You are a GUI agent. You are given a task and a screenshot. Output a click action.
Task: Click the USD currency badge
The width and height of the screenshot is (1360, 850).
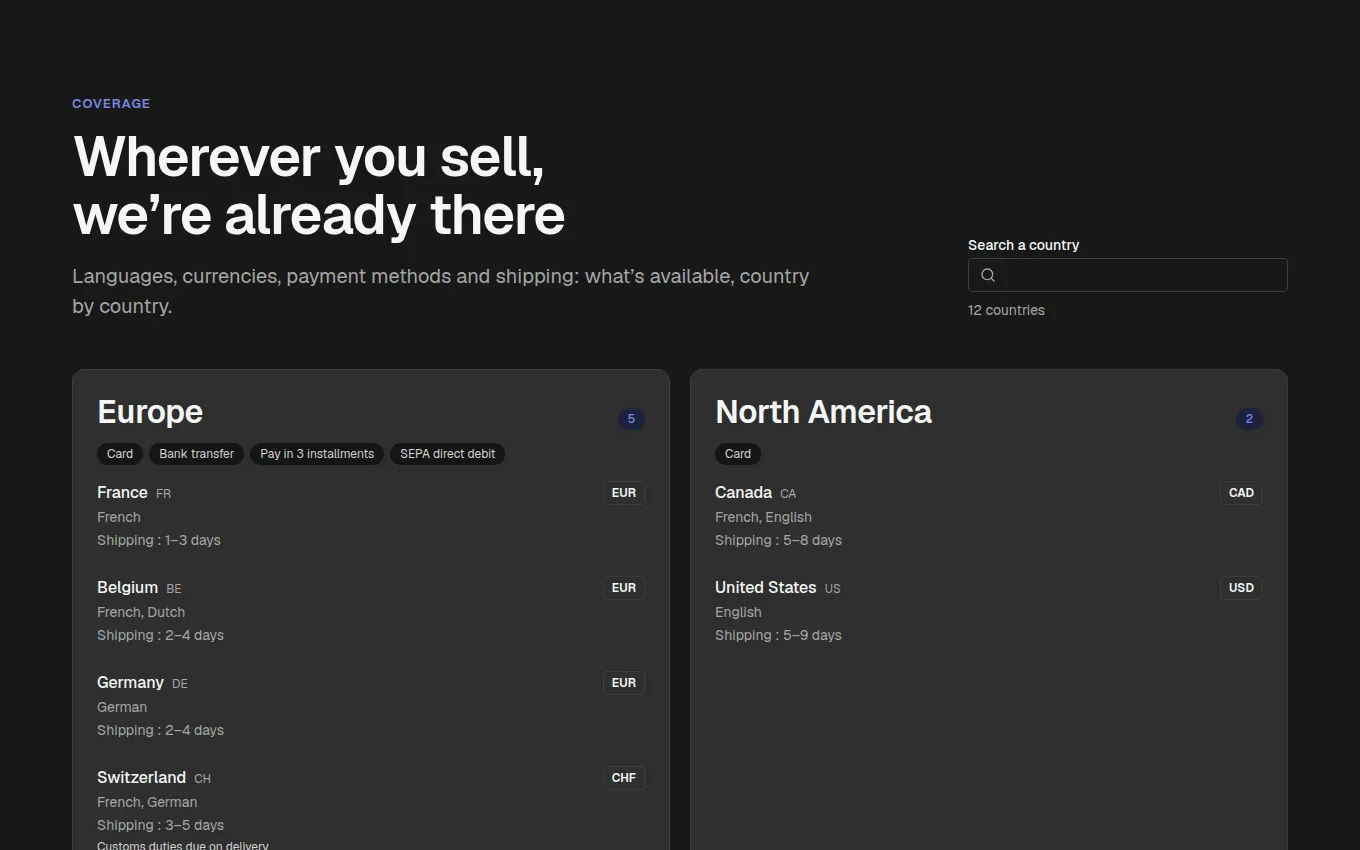[x=1241, y=588]
